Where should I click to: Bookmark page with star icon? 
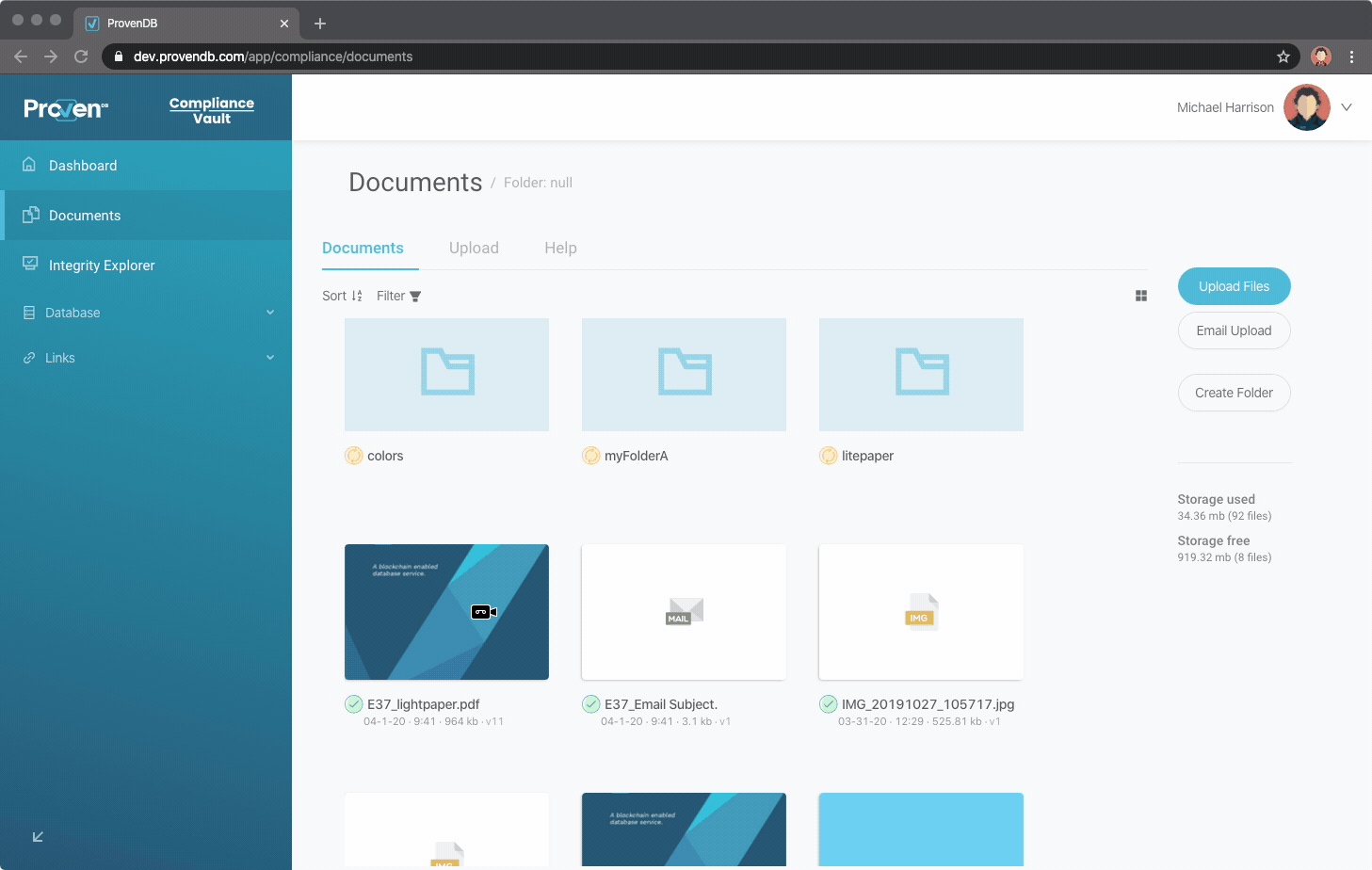1283,56
